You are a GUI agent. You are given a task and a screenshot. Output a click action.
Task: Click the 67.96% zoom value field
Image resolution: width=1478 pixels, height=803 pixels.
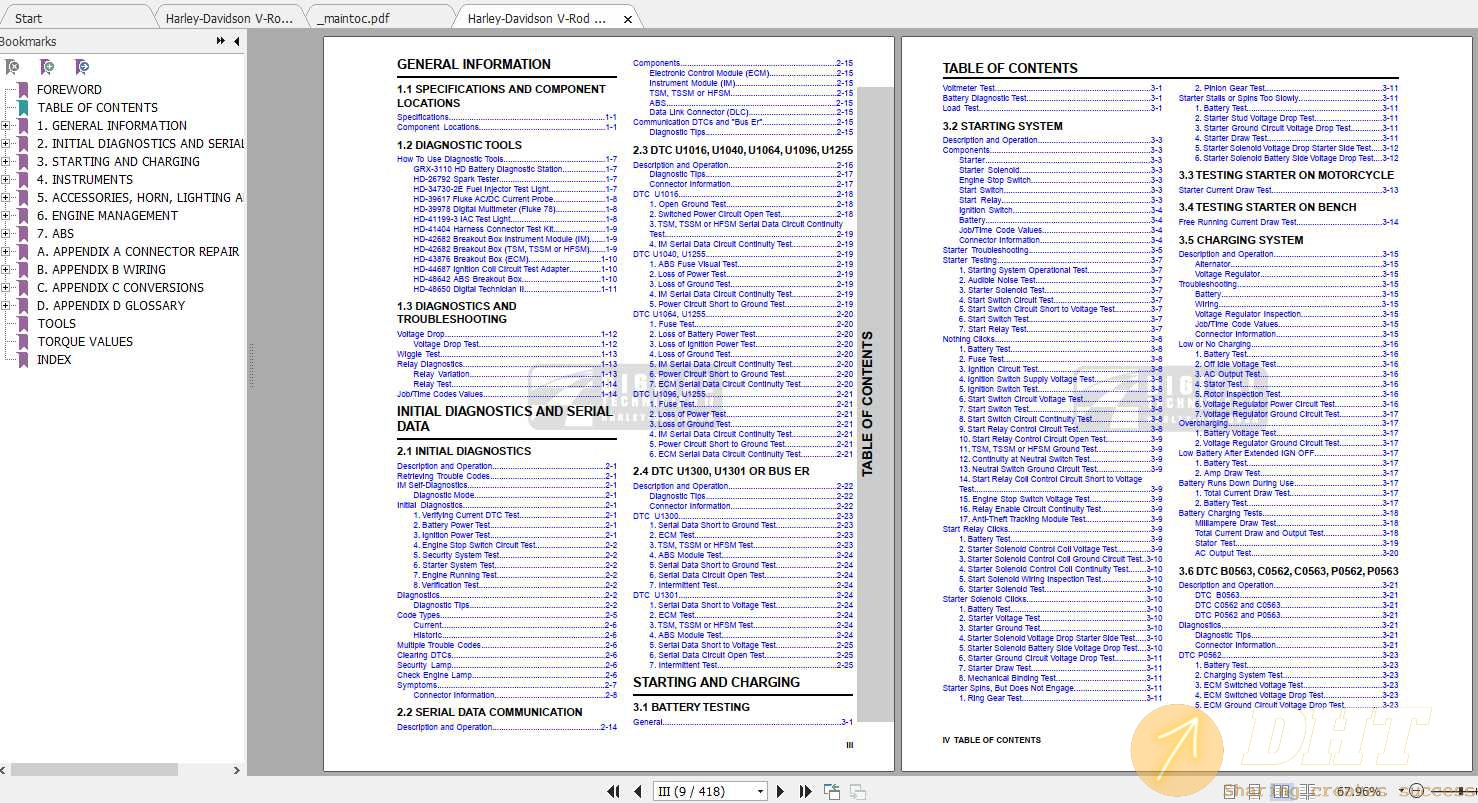tap(1361, 791)
